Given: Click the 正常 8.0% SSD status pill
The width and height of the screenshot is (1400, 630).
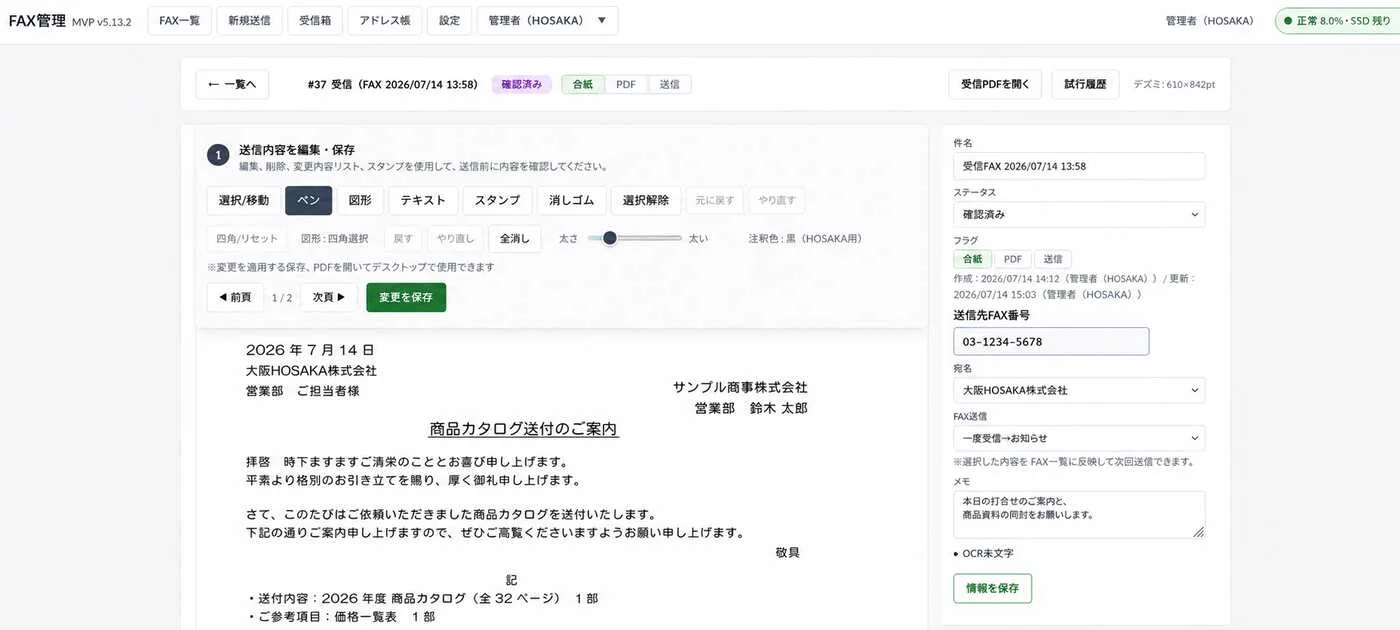Looking at the screenshot, I should tap(1337, 20).
